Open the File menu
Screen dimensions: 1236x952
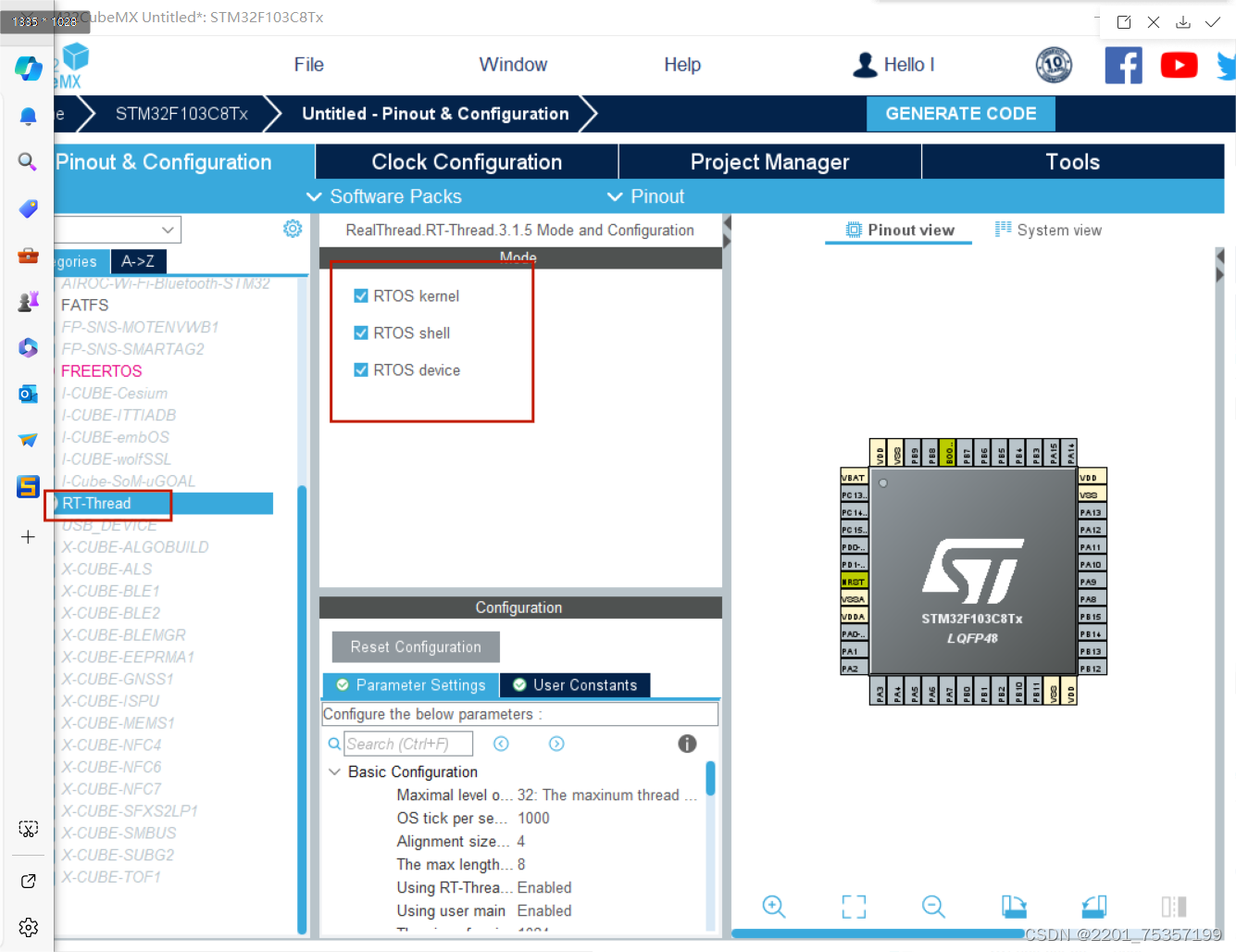(309, 65)
